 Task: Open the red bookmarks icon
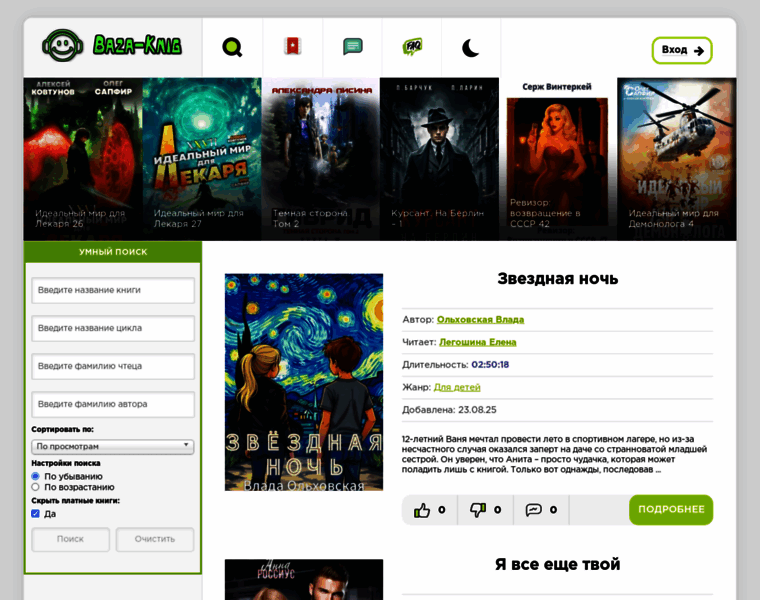coord(293,47)
